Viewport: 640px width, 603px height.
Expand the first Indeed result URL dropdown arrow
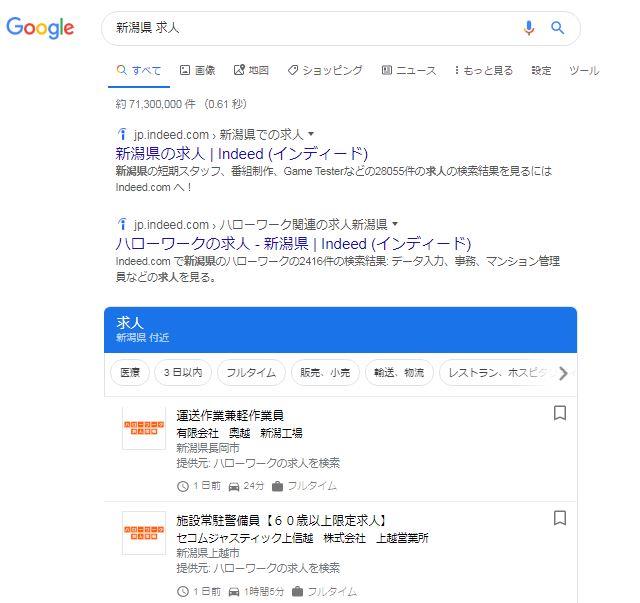(311, 134)
